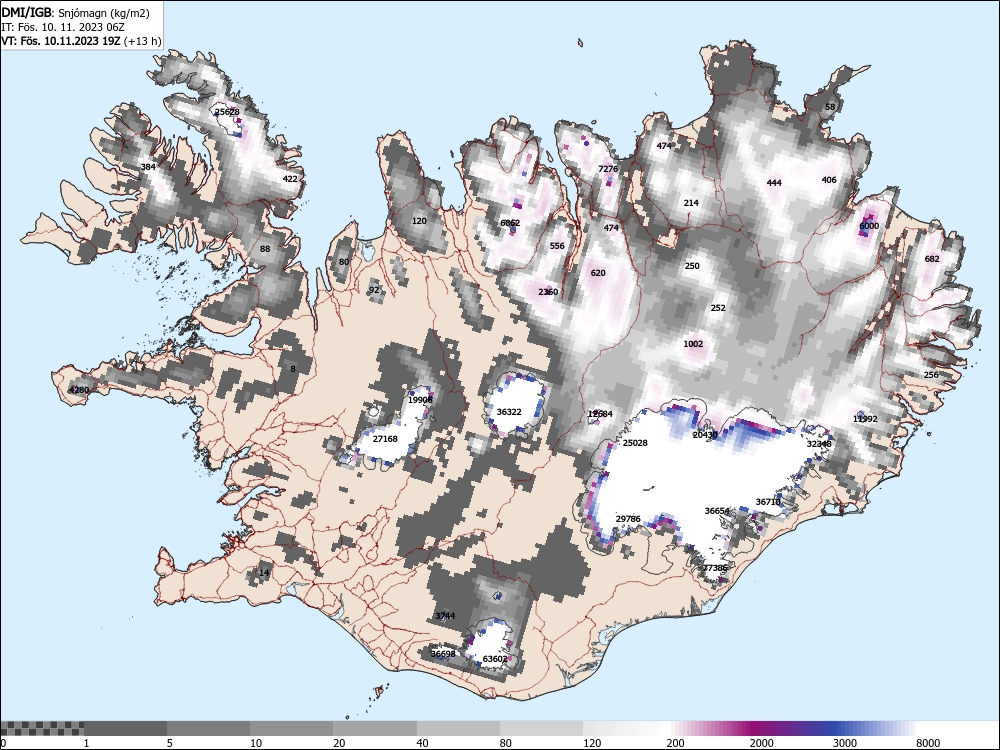Click the snow value 556
1000x750 pixels.
557,246
